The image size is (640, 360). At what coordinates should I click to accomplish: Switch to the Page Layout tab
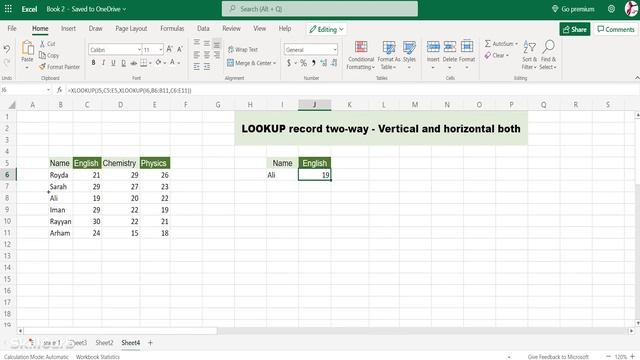click(131, 28)
